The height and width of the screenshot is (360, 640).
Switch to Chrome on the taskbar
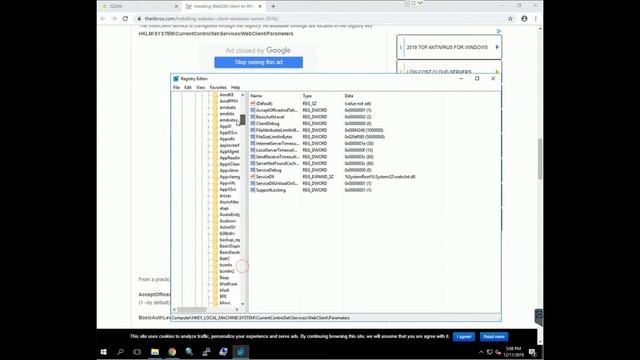pyautogui.click(x=172, y=352)
